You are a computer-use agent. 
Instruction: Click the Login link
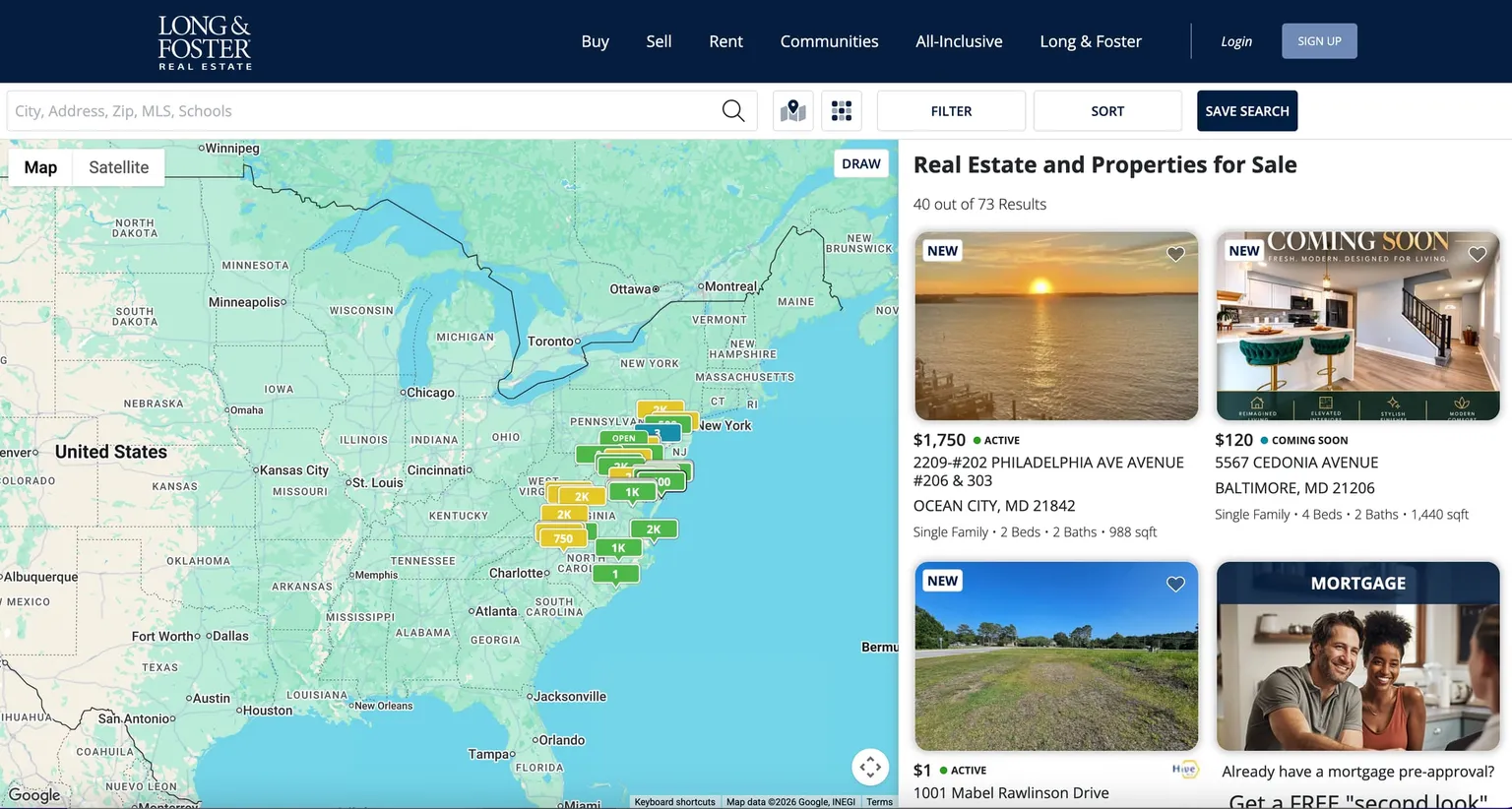coord(1236,41)
